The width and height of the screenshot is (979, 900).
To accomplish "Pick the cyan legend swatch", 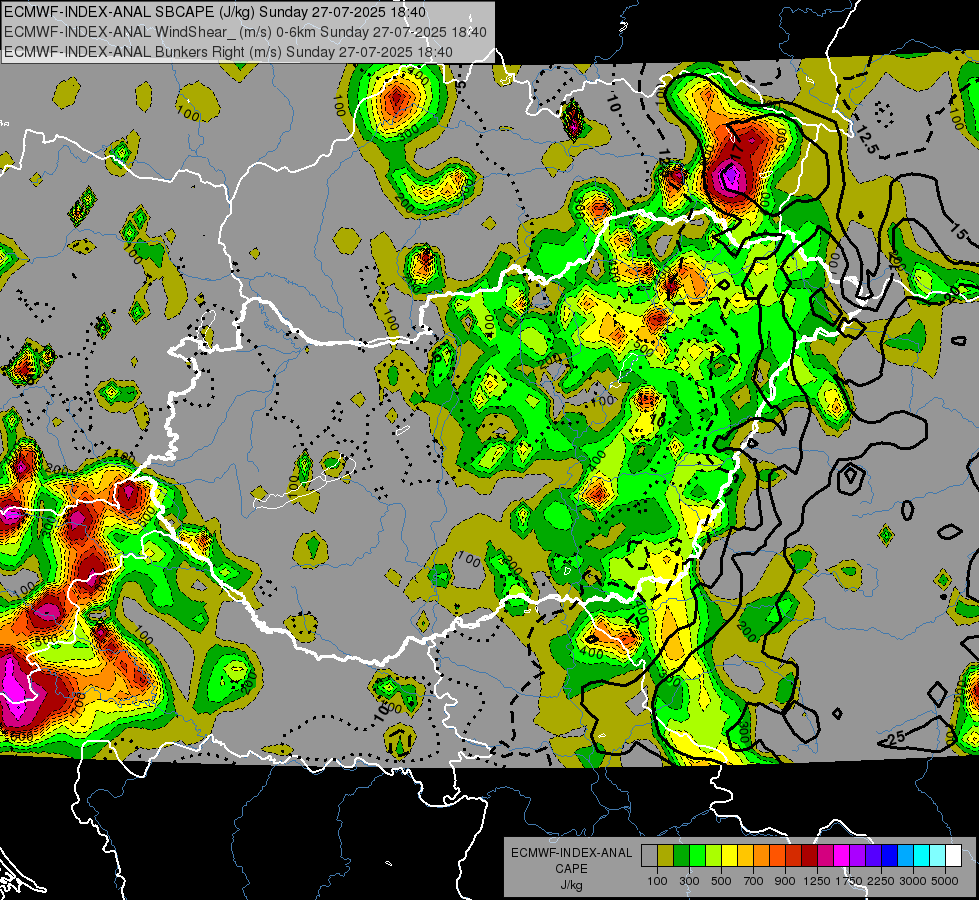I will (x=922, y=856).
